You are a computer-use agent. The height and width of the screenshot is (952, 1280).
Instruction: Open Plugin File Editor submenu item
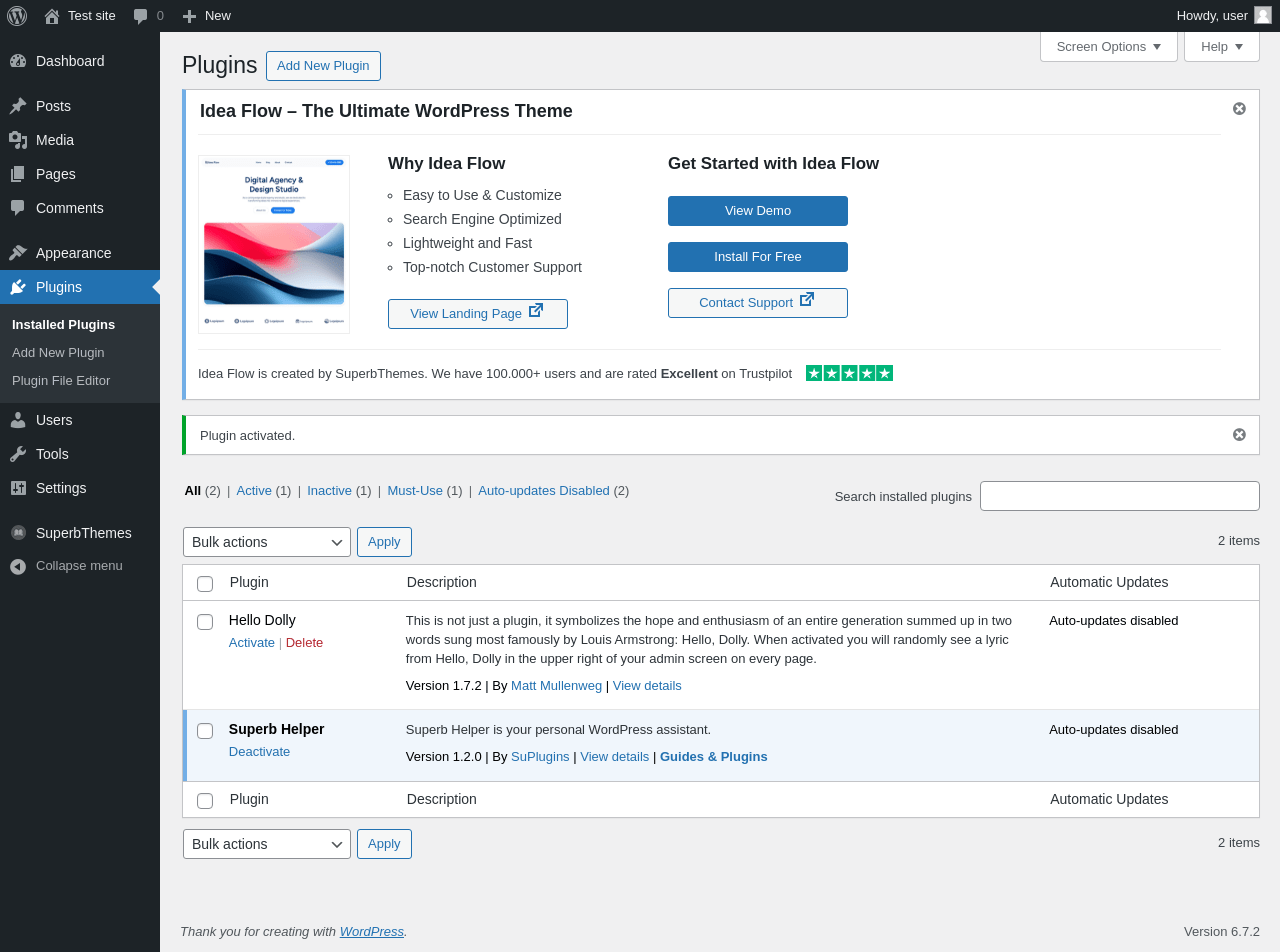click(x=61, y=380)
